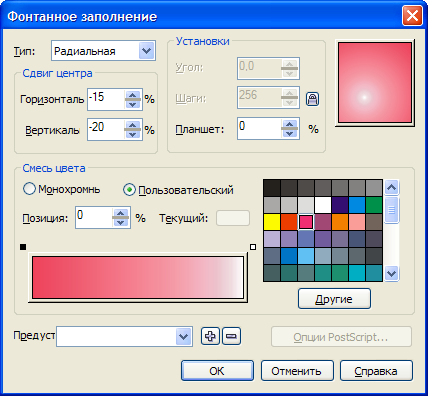Pick the white swatch in the palette
The image size is (428, 396).
coord(323,205)
